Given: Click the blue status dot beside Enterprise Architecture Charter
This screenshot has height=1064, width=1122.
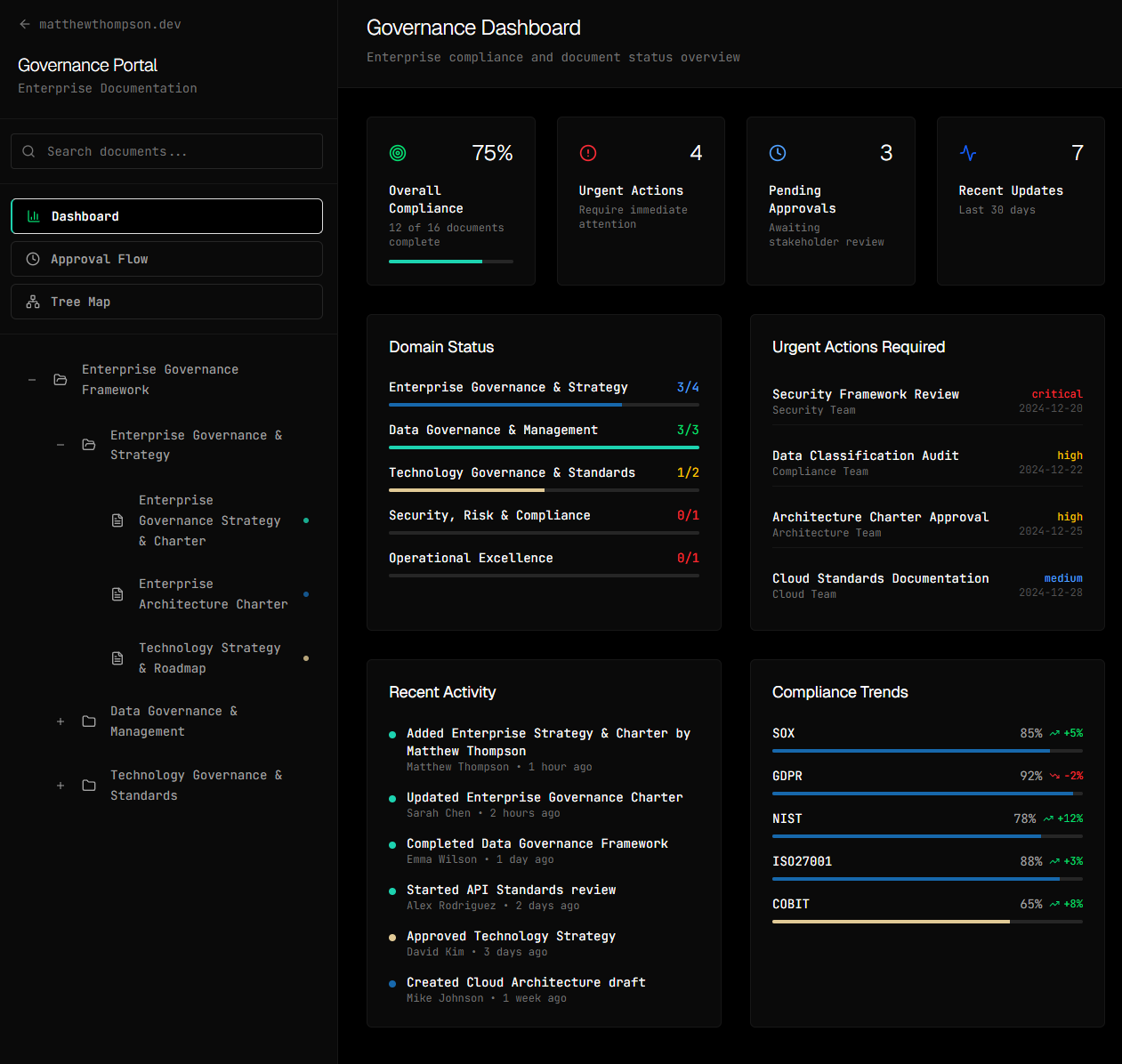Looking at the screenshot, I should [x=306, y=594].
